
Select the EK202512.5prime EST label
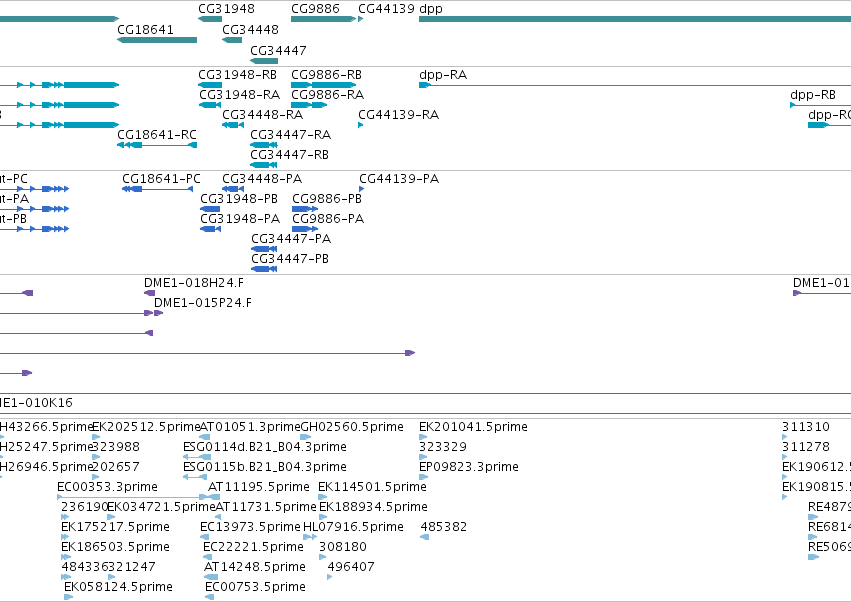[x=146, y=427]
